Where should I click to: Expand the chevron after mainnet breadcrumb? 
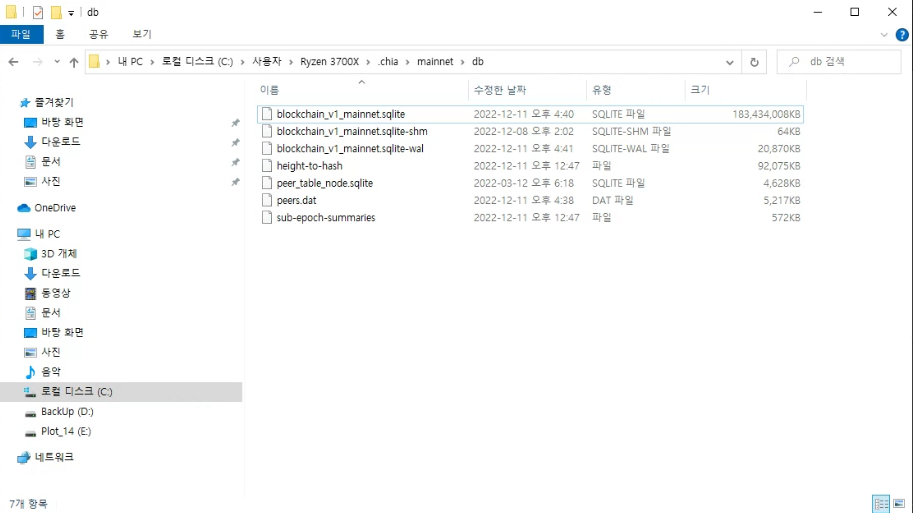click(x=463, y=62)
